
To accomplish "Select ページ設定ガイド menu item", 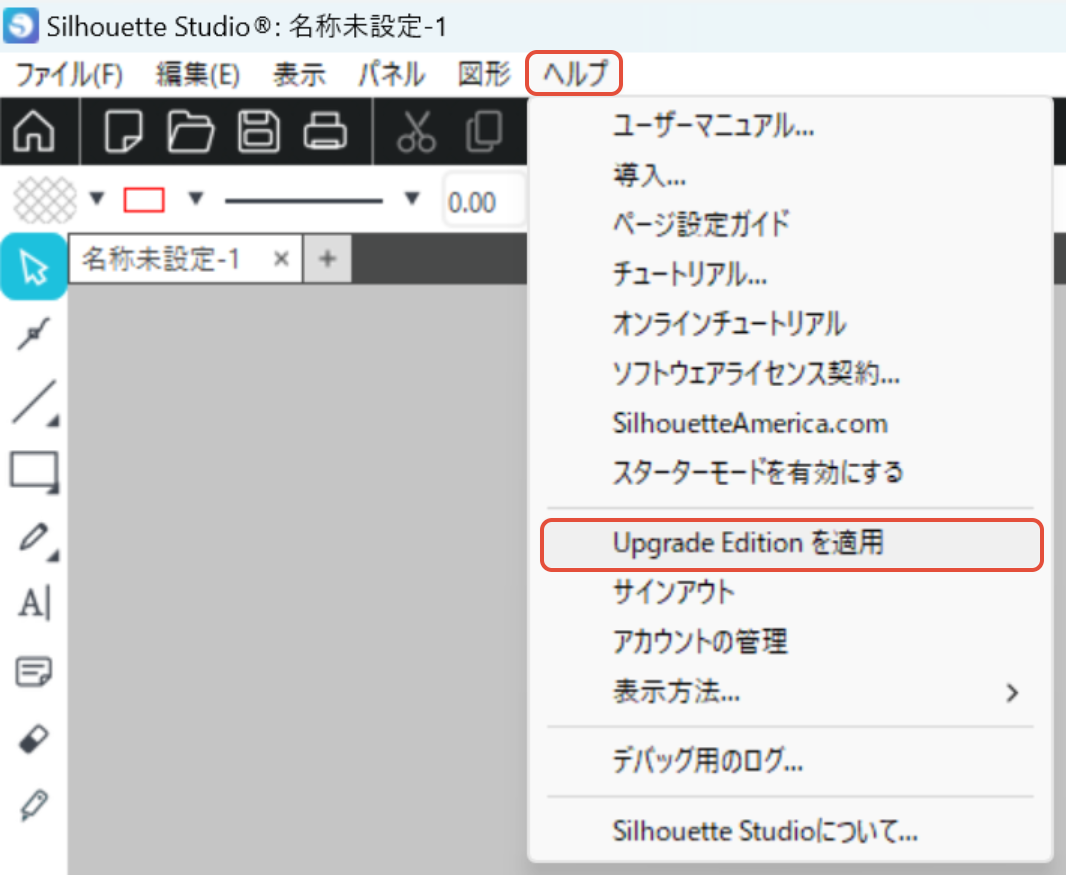I will pyautogui.click(x=791, y=224).
